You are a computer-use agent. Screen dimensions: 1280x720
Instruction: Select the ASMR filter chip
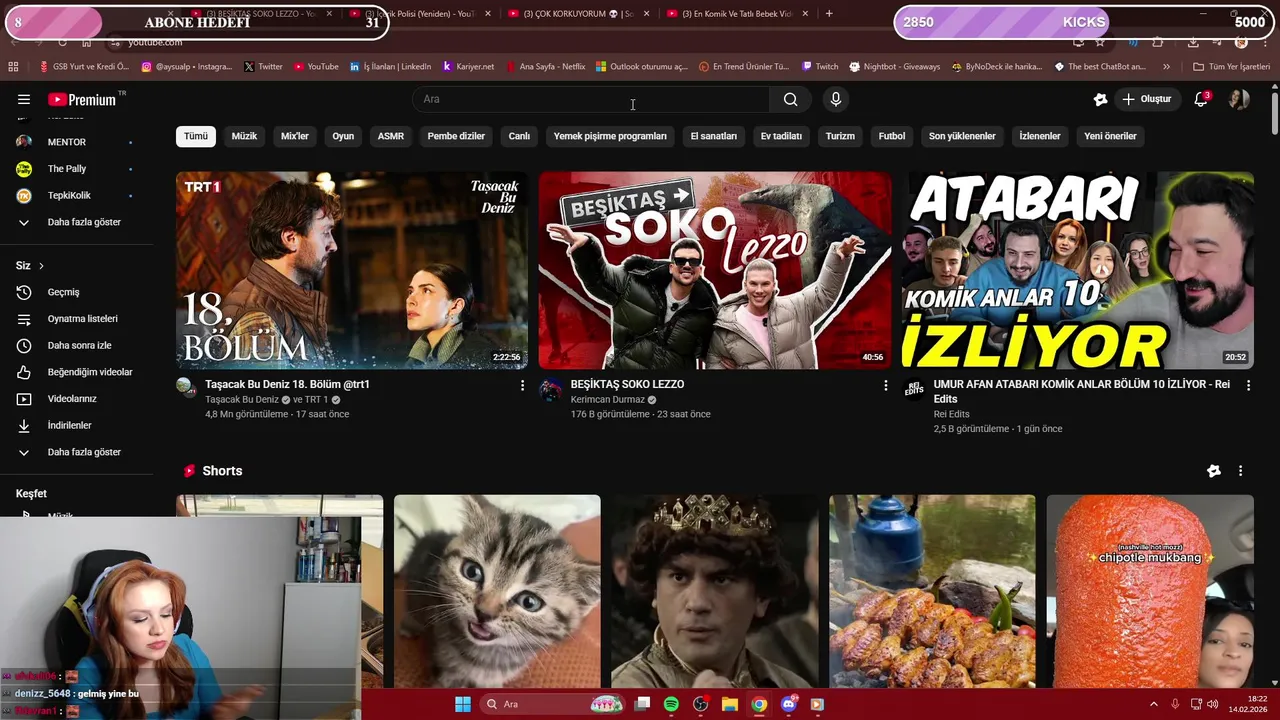tap(391, 136)
